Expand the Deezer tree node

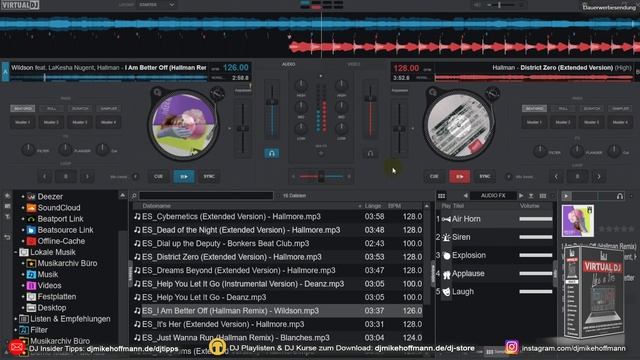pyautogui.click(x=23, y=197)
